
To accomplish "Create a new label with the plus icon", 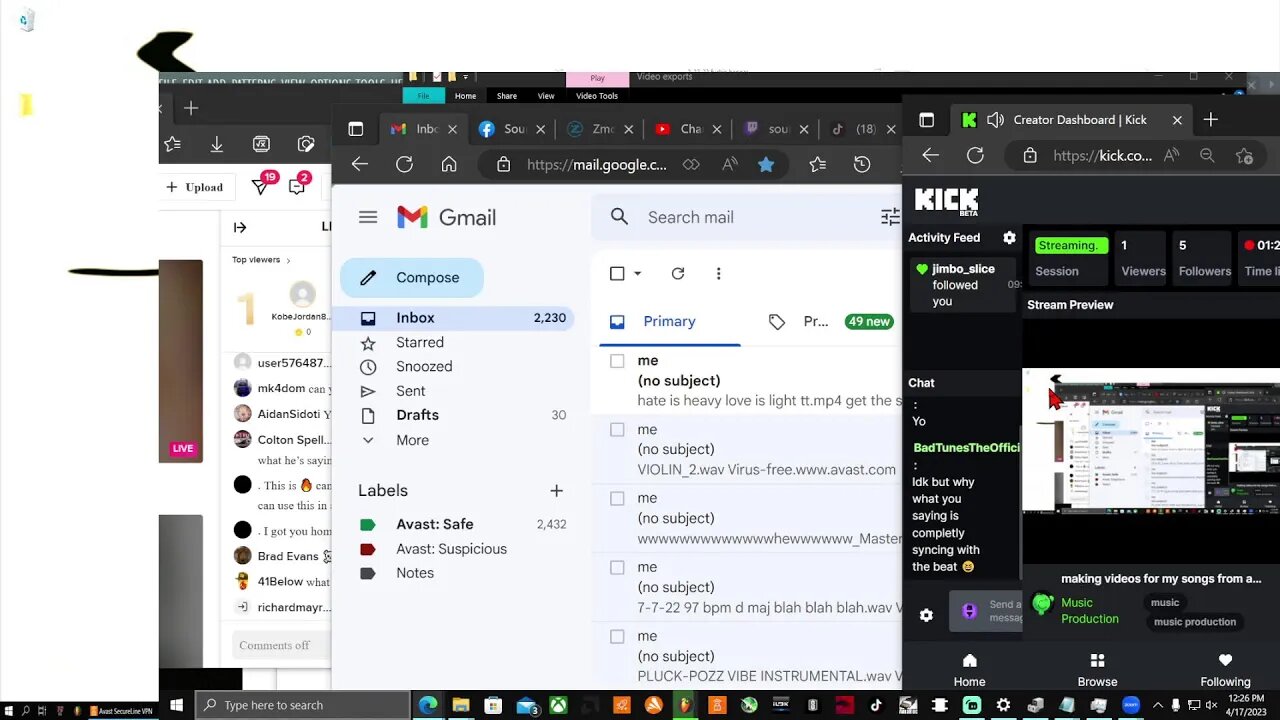I will pos(556,490).
